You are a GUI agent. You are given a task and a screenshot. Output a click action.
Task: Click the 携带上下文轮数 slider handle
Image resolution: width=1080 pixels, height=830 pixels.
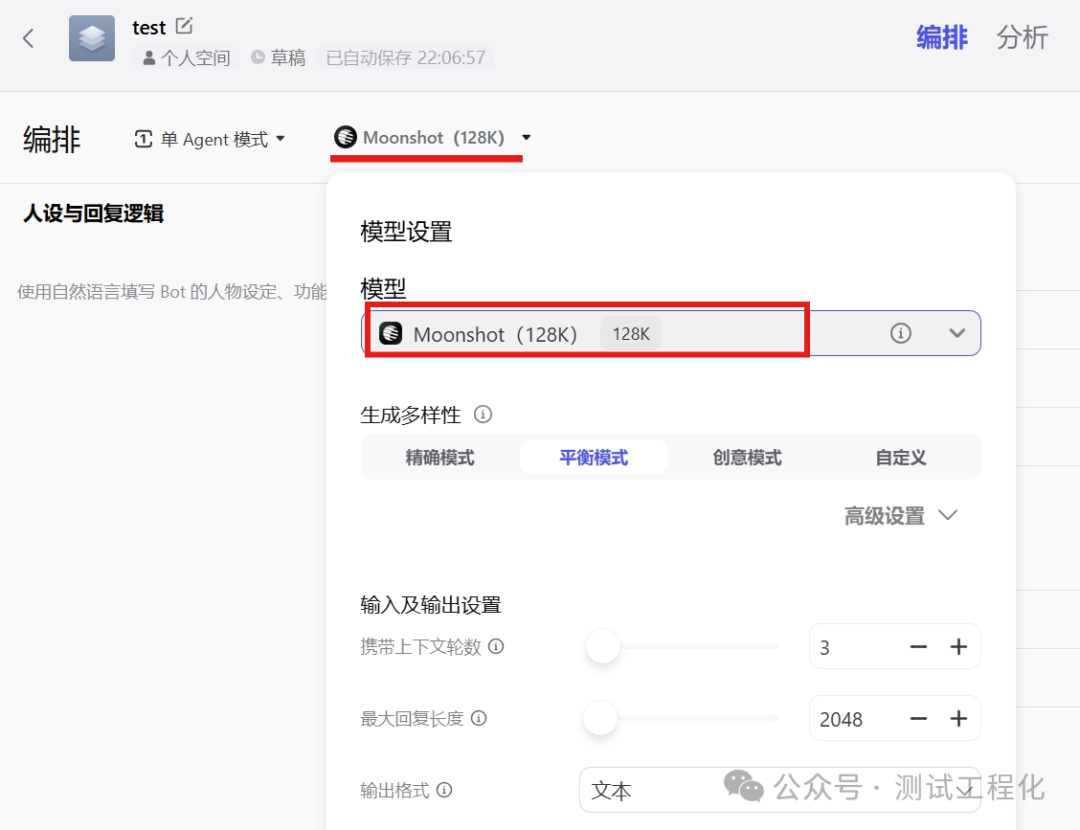pos(603,646)
